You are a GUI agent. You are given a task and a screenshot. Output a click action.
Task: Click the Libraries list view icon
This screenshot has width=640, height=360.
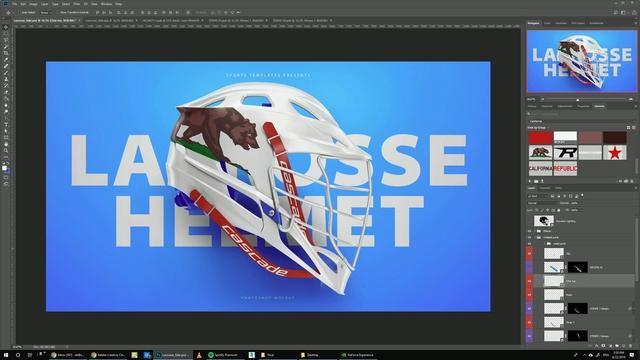pyautogui.click(x=634, y=128)
